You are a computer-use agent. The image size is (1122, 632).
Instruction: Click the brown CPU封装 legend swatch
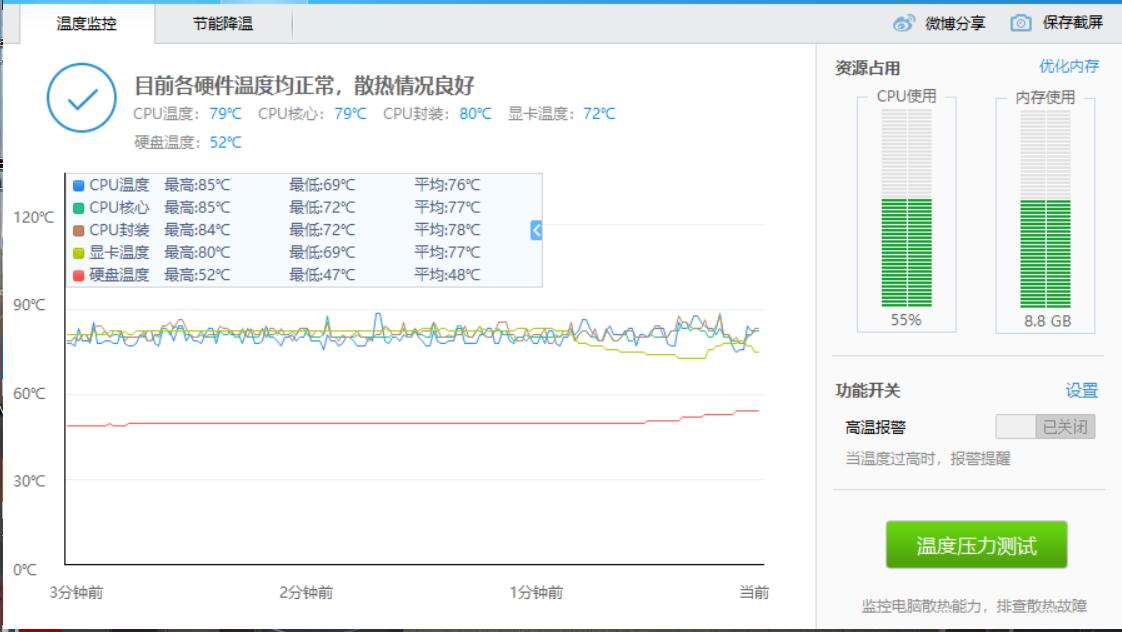79,230
